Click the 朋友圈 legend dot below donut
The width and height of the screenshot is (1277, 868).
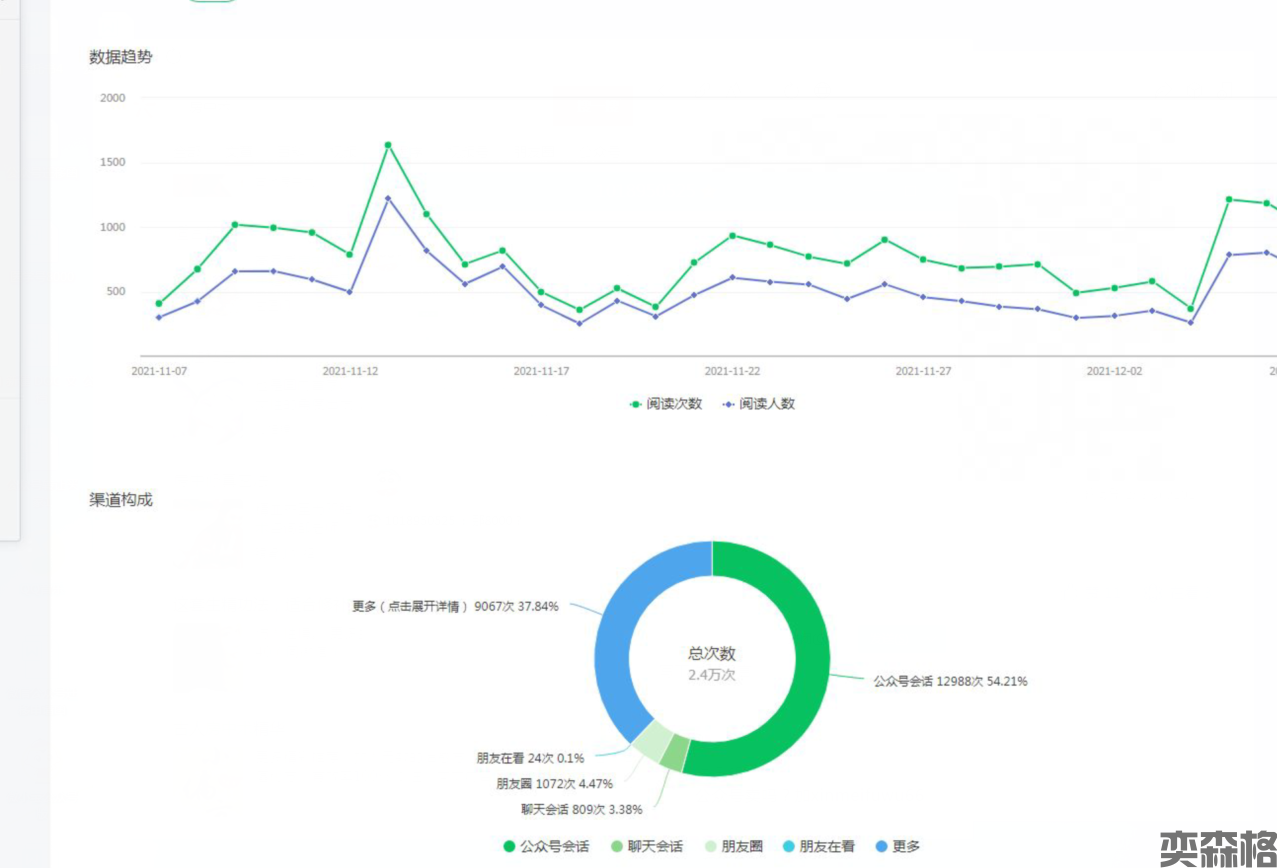(711, 846)
